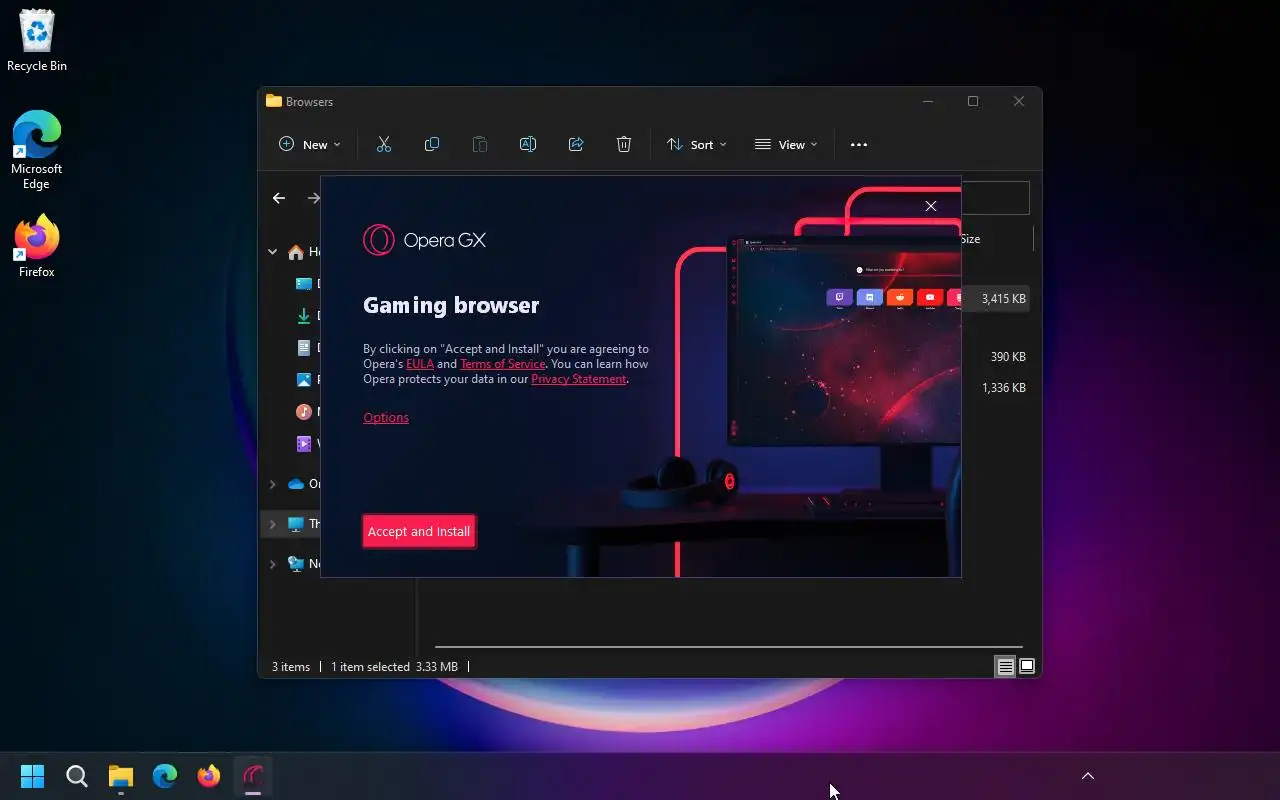Expand the This PC tree node chevron
This screenshot has width=1280, height=800.
click(272, 524)
